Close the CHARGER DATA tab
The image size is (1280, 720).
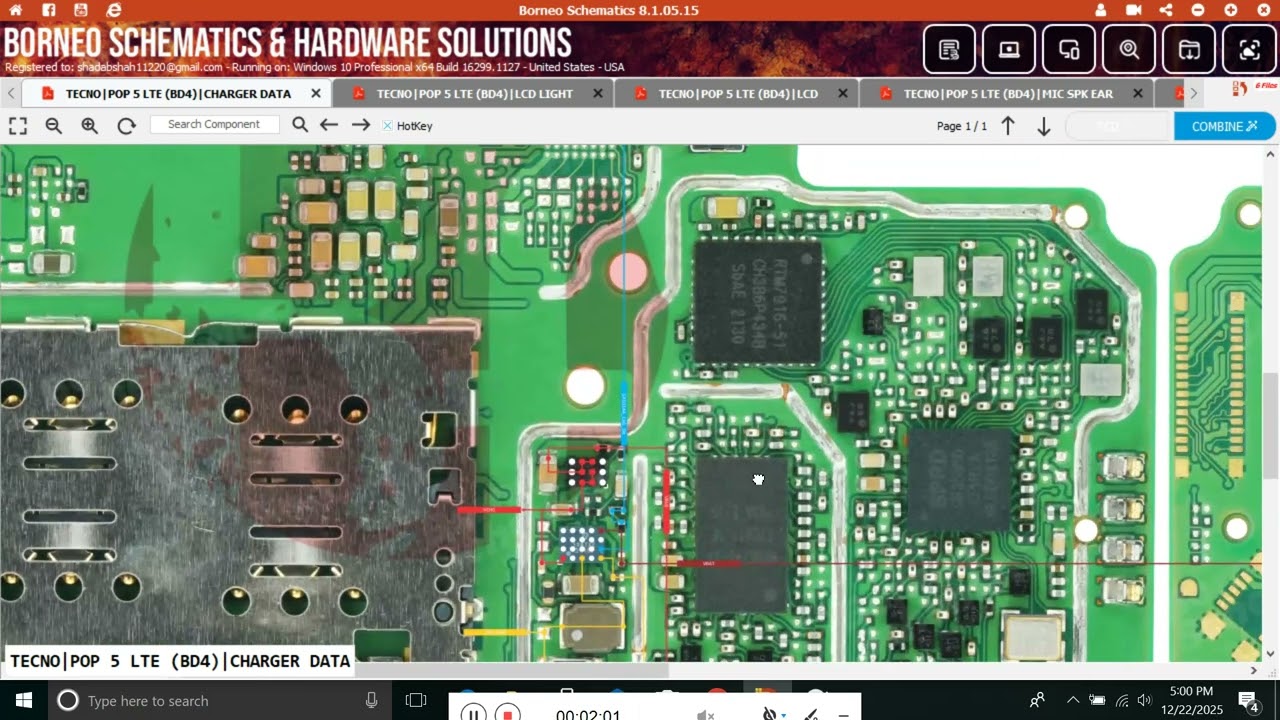(316, 93)
